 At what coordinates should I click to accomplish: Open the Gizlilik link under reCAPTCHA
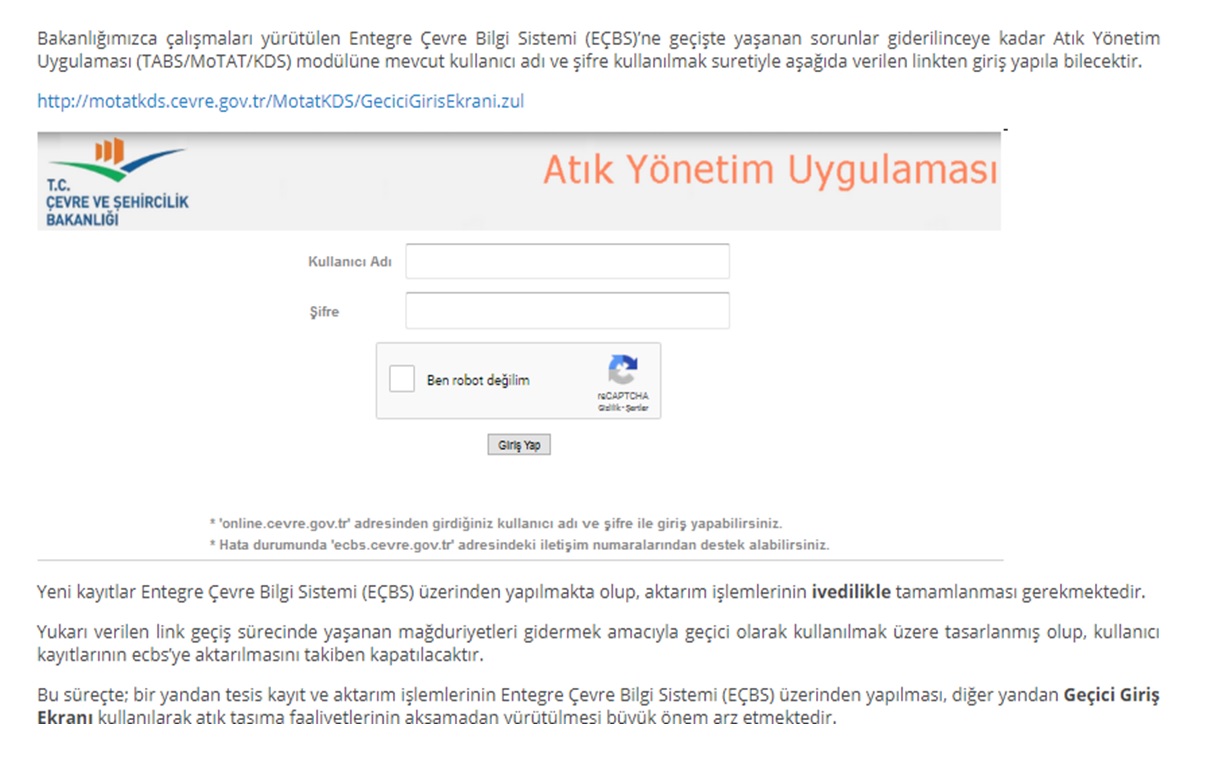coord(609,406)
